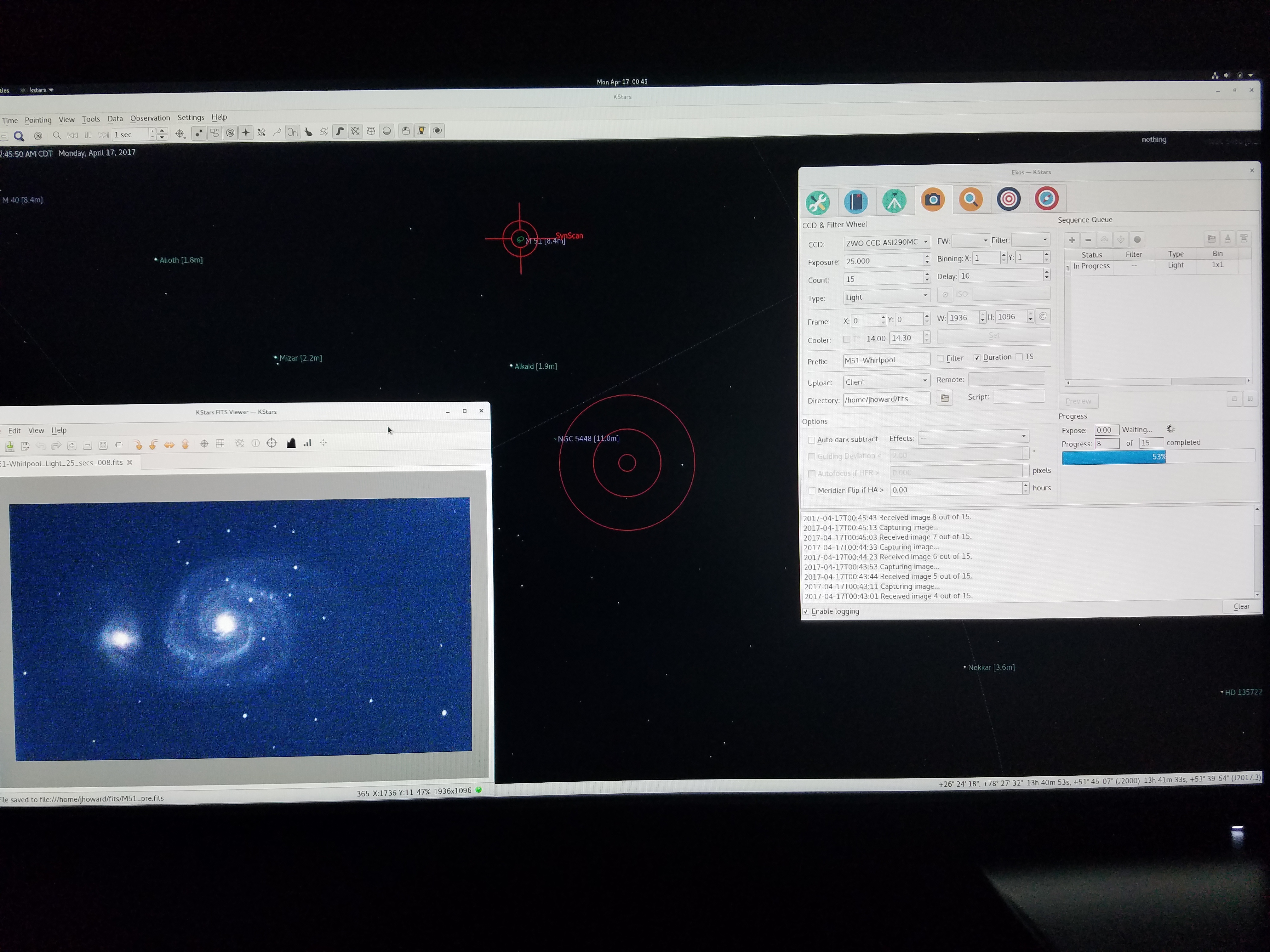Open the FITS Viewer Edit menu
Screen dimensions: 1270x952
click(14, 430)
